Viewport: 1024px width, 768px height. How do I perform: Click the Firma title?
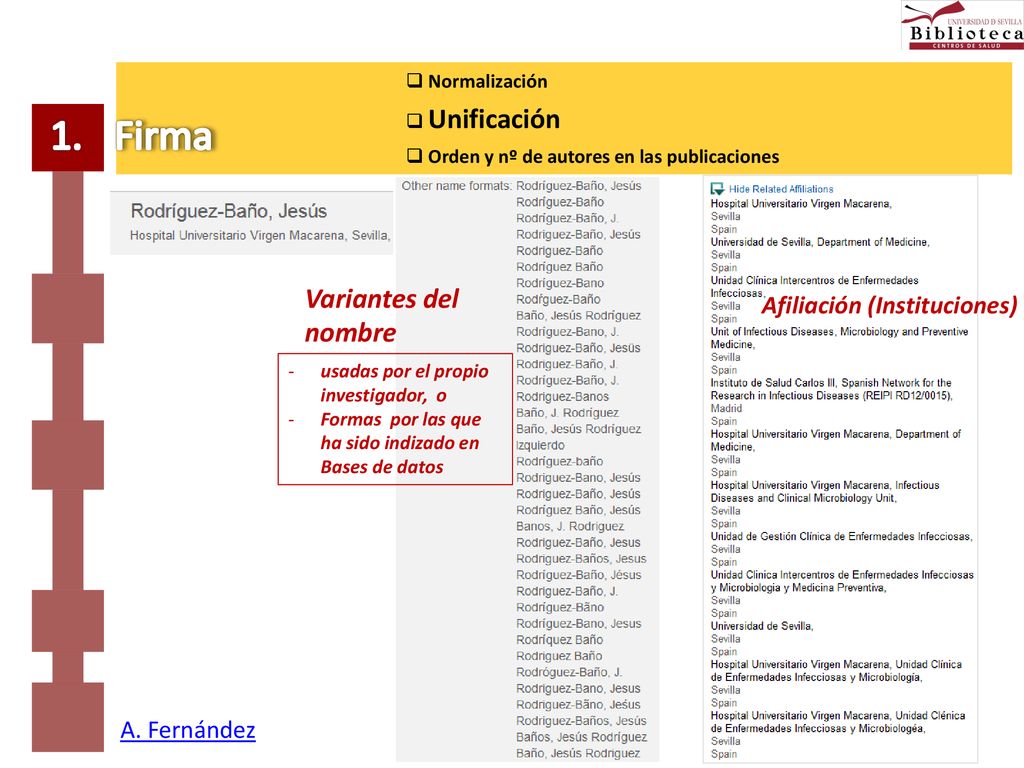[x=165, y=136]
